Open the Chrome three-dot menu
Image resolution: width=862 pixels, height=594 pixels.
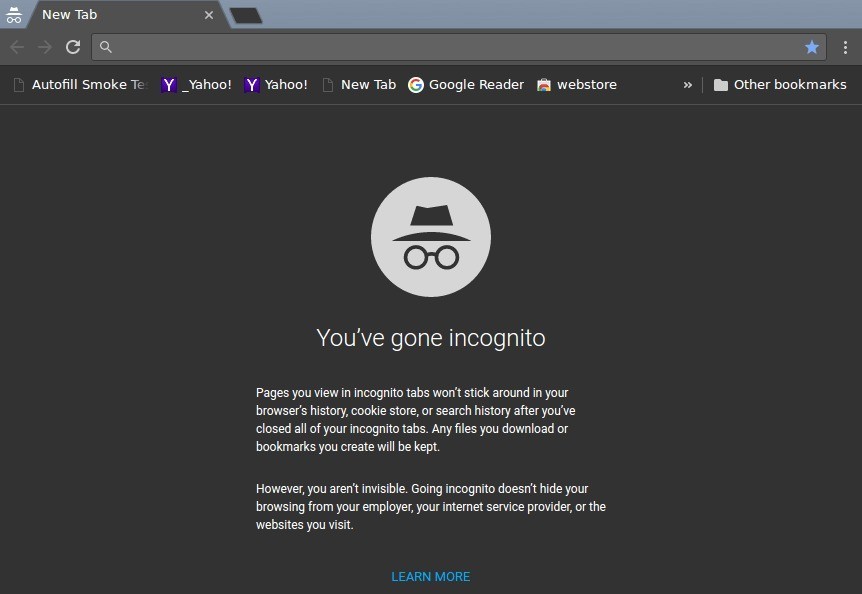click(x=846, y=46)
